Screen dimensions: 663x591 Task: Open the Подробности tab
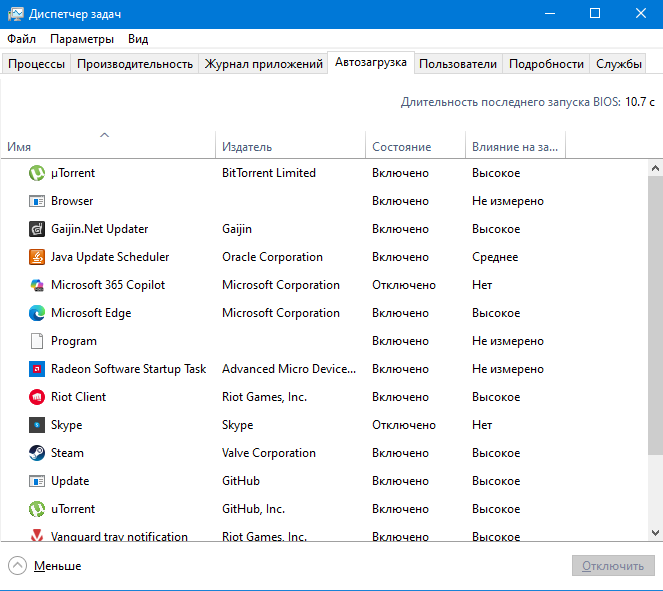(546, 64)
